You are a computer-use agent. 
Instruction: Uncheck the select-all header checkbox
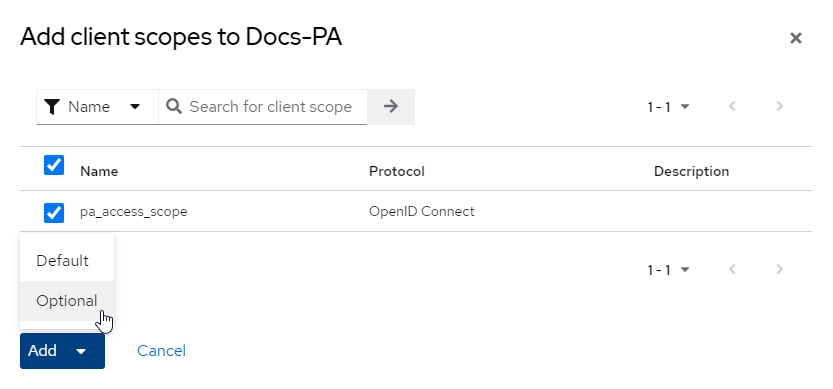54,165
